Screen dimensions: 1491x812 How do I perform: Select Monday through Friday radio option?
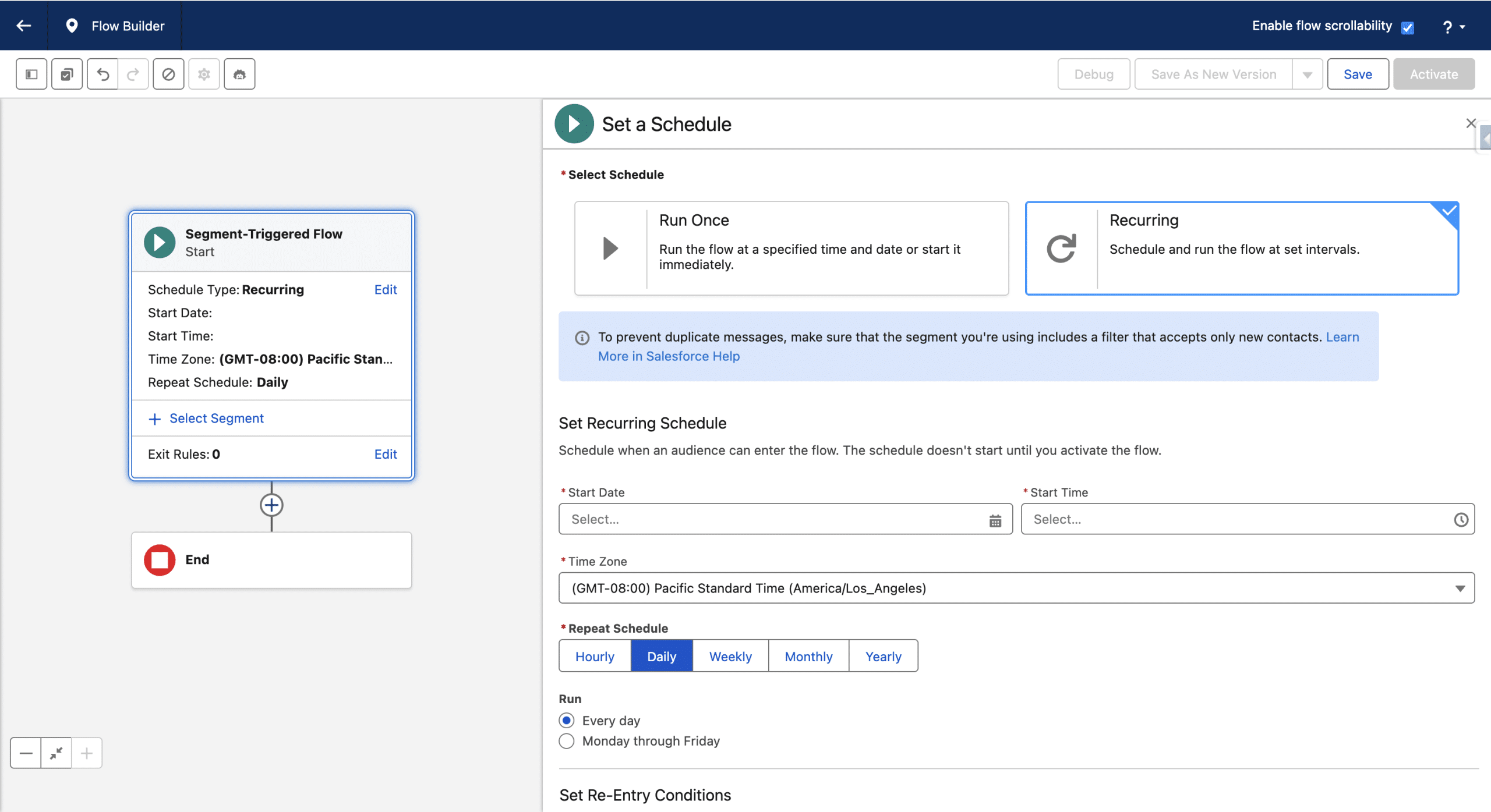[x=567, y=741]
